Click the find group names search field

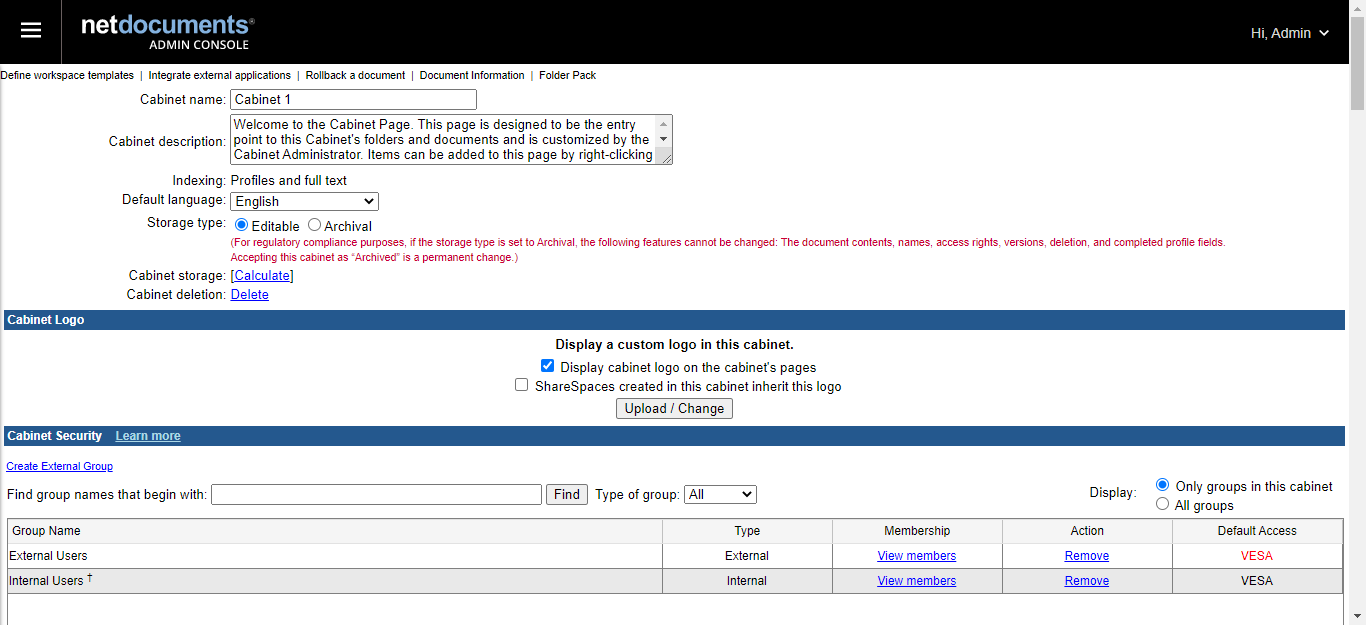(376, 494)
